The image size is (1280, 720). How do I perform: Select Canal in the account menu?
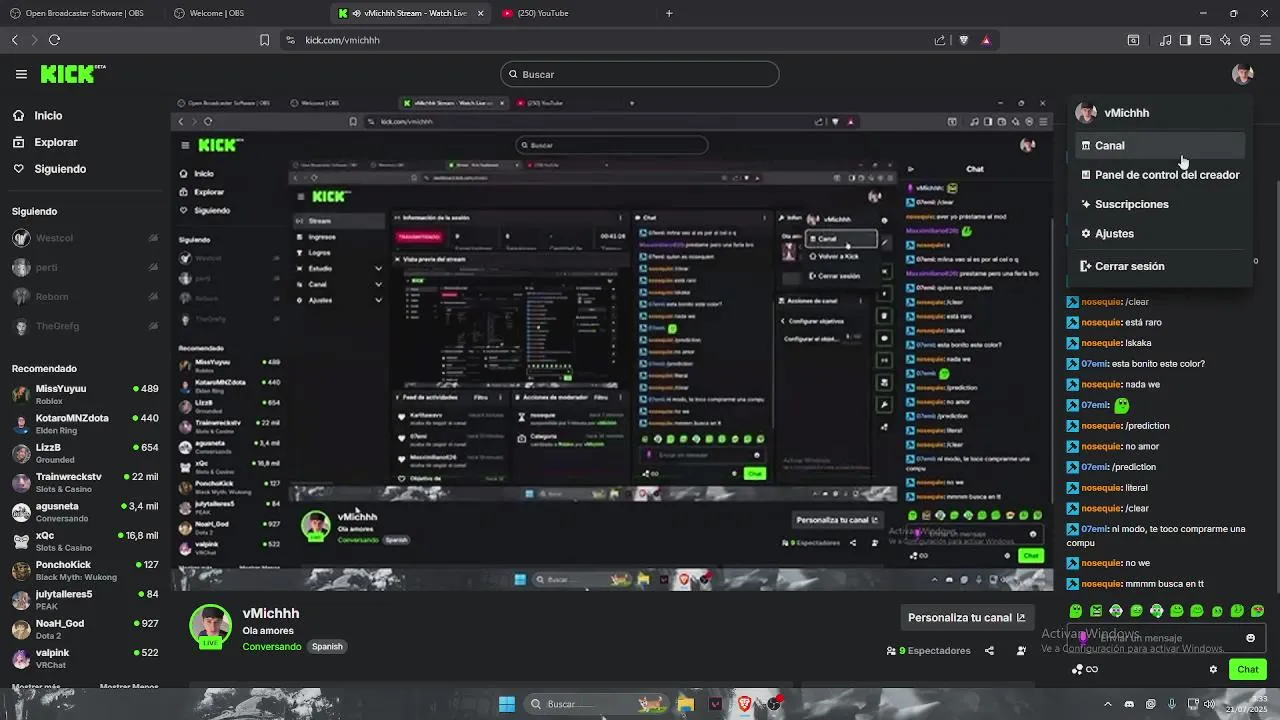click(x=1160, y=146)
